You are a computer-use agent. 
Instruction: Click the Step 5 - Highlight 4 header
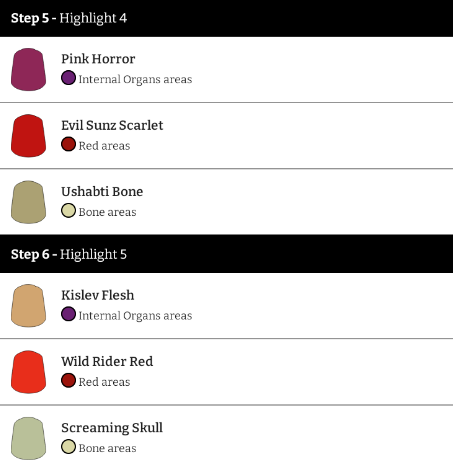coord(226,18)
